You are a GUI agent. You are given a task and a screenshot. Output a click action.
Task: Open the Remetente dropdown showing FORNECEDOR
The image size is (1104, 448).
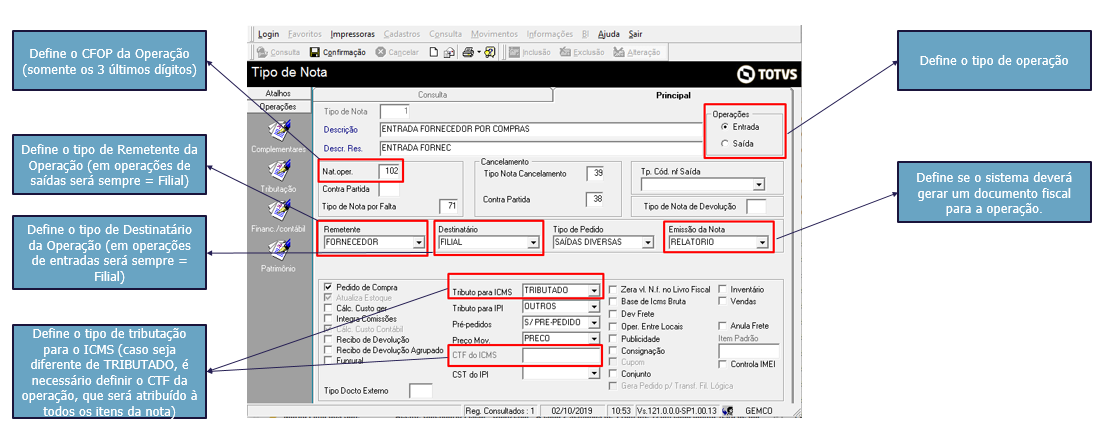pyautogui.click(x=418, y=242)
